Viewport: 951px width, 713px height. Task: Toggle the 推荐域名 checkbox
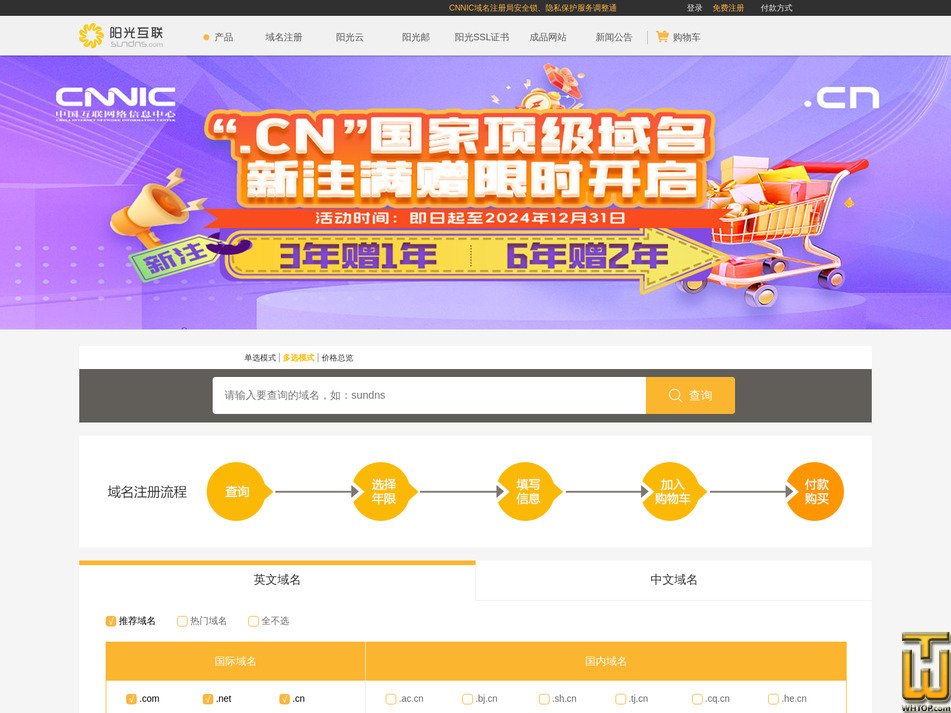[111, 621]
